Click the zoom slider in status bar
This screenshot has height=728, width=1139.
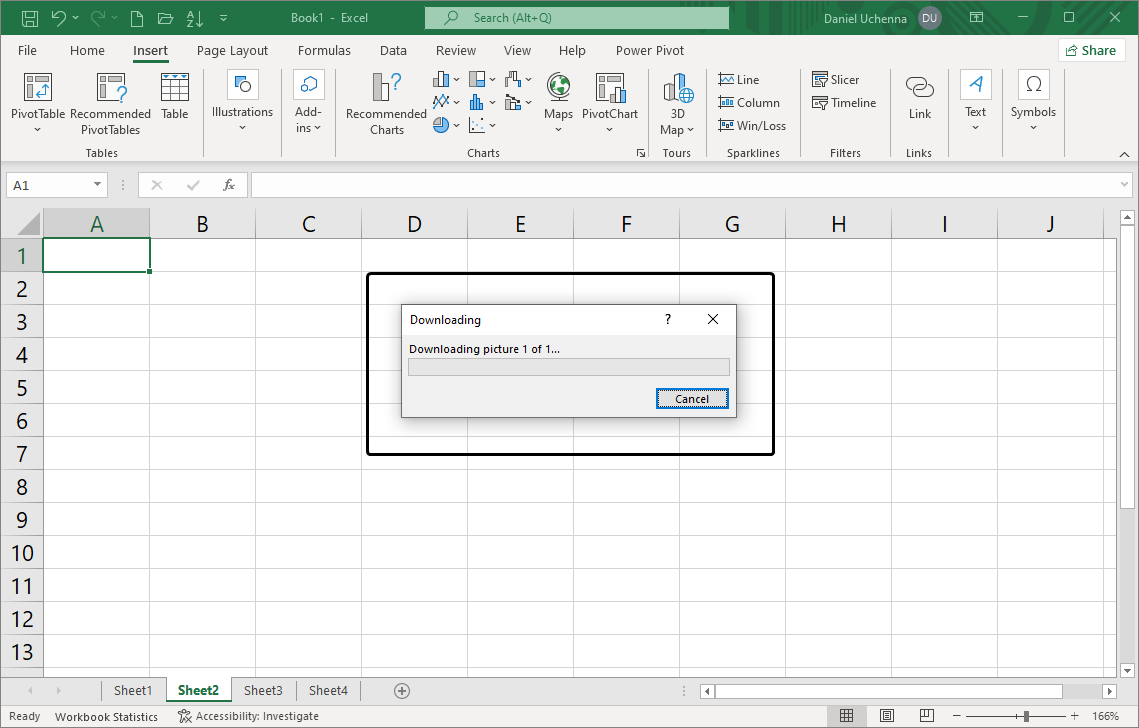coord(1026,716)
